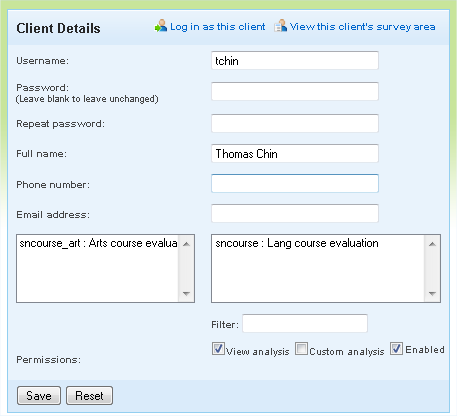Image resolution: width=457 pixels, height=416 pixels.
Task: Select the Full name field
Action: coord(295,153)
